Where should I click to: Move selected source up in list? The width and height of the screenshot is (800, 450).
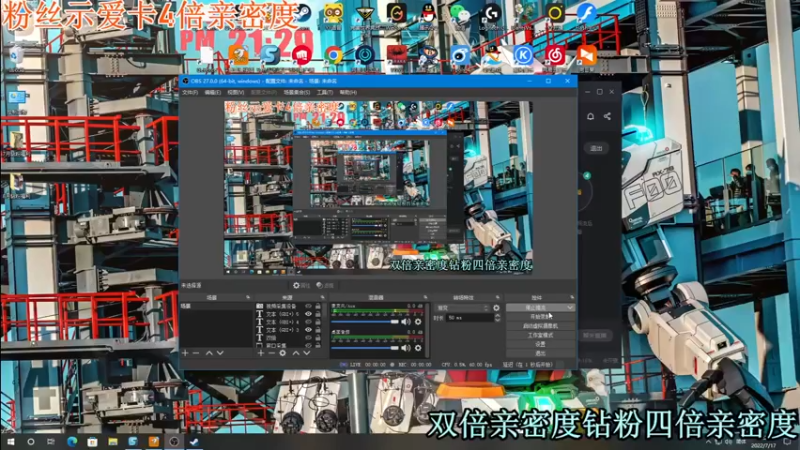point(296,353)
